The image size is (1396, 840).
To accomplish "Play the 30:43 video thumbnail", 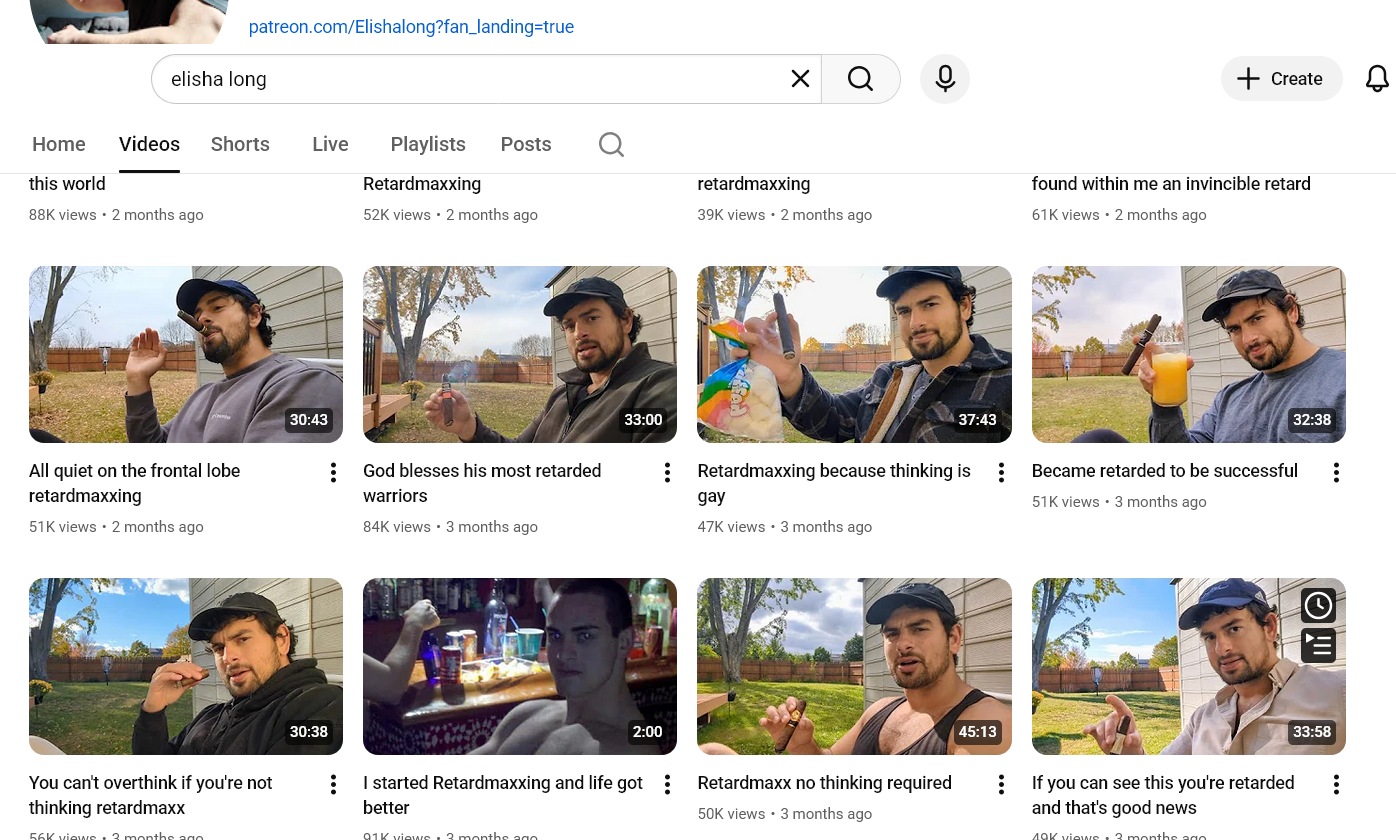I will click(x=186, y=354).
